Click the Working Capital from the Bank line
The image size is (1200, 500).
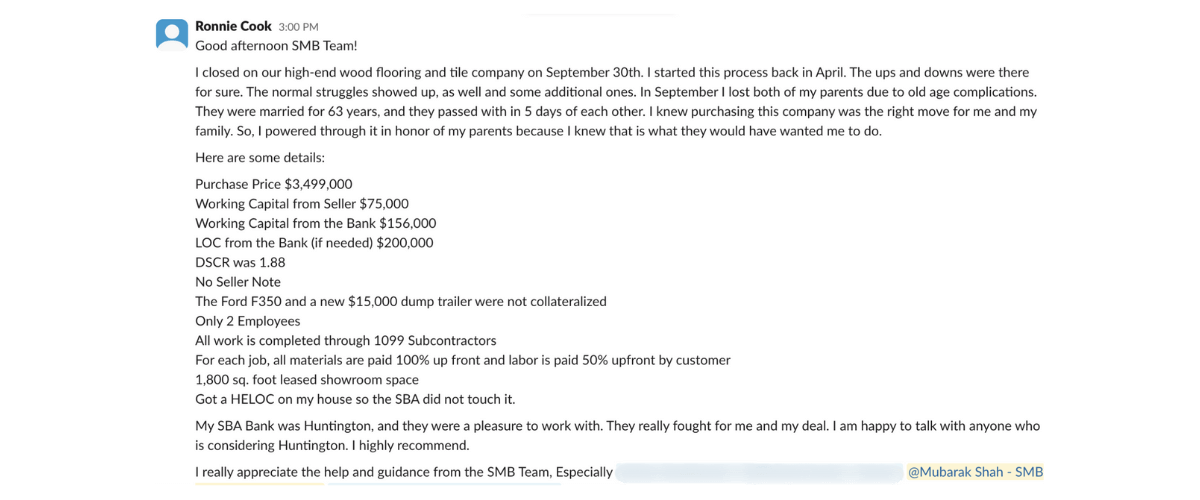tap(315, 223)
